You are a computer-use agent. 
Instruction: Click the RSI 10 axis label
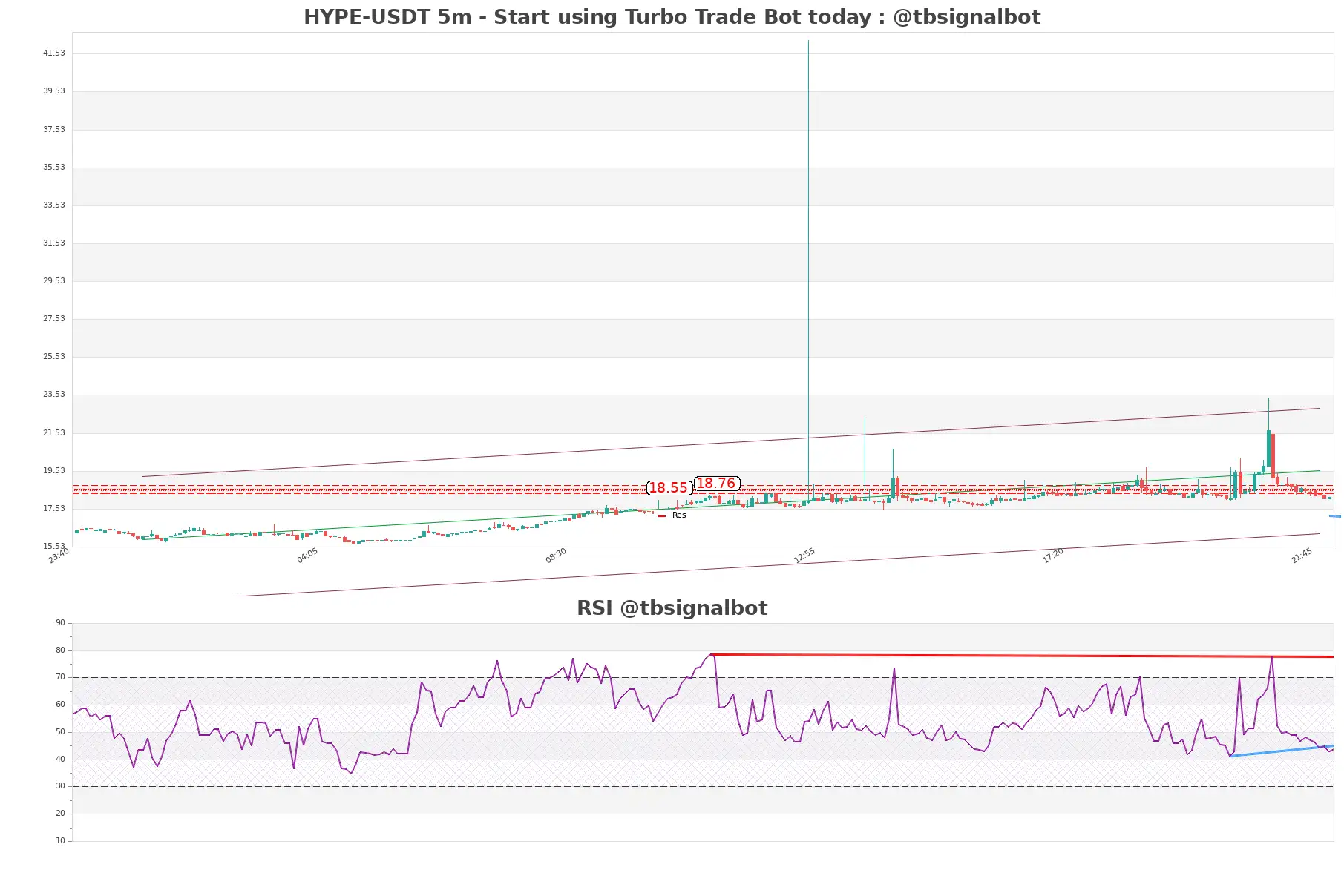pyautogui.click(x=60, y=841)
